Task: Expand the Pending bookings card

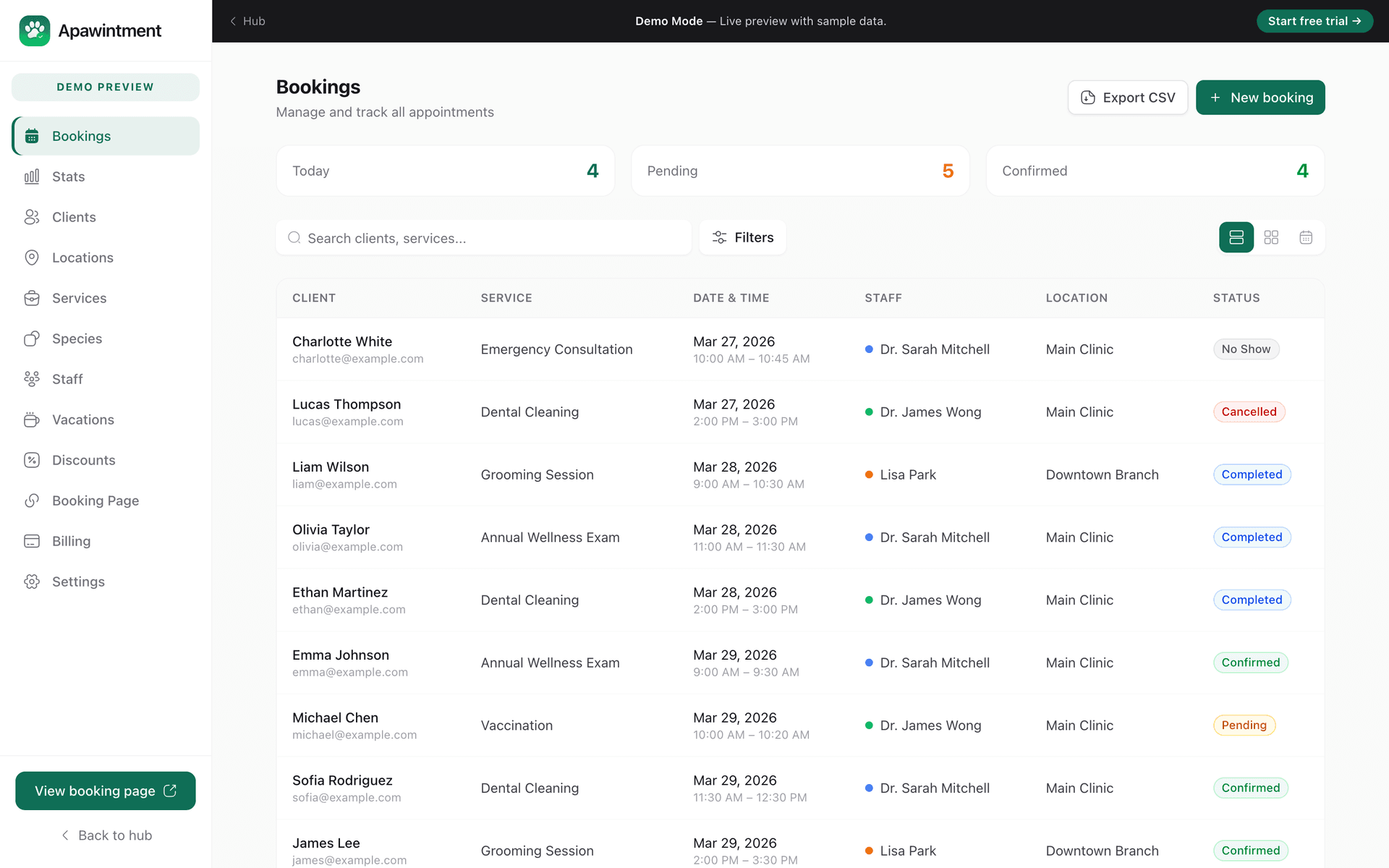Action: (800, 171)
